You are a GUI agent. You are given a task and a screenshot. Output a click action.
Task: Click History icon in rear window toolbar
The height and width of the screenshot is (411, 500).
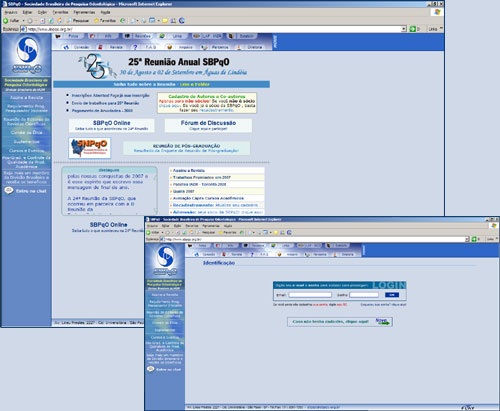click(123, 21)
